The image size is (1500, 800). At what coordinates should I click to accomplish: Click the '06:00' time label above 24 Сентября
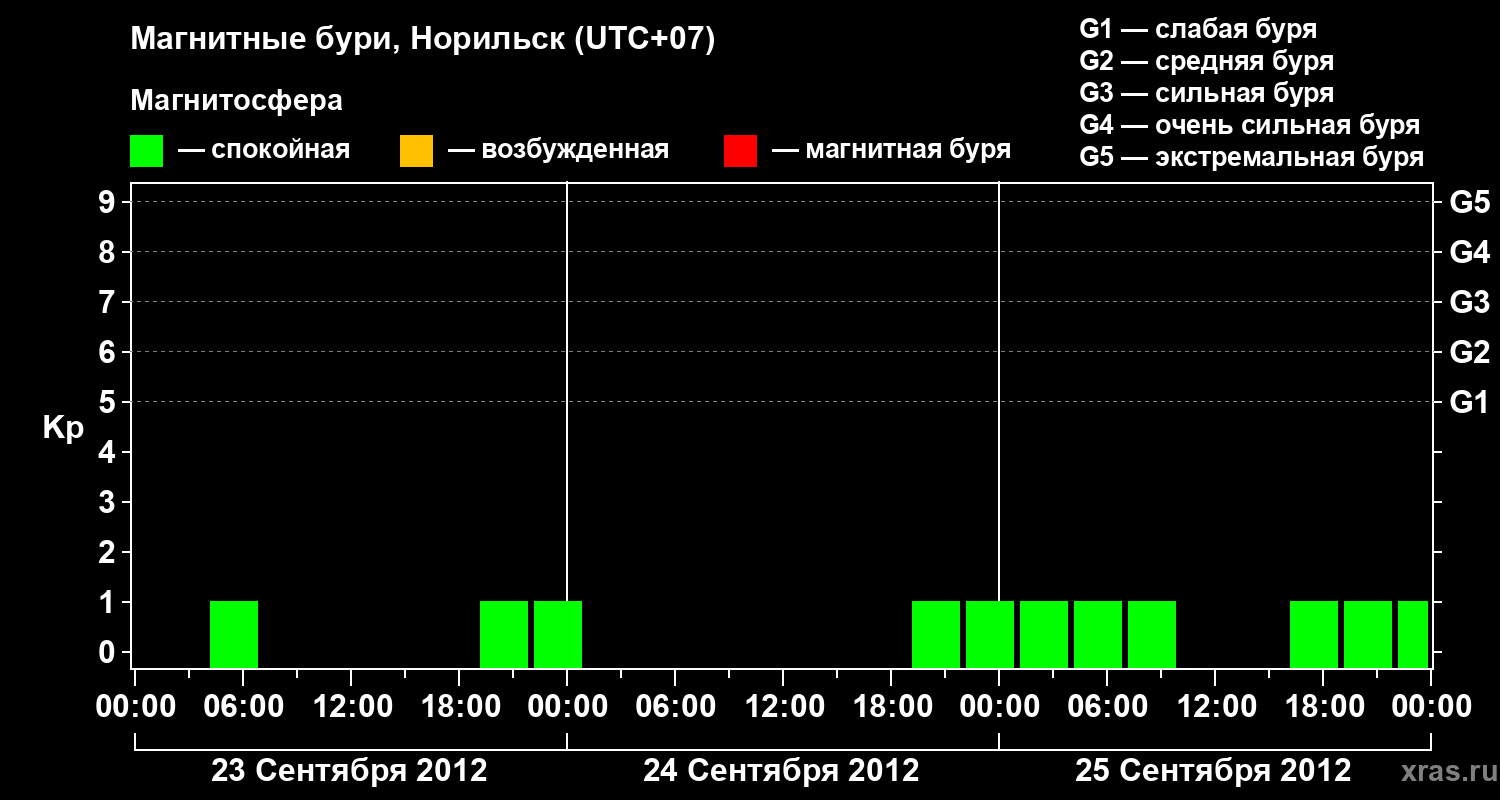pyautogui.click(x=675, y=707)
